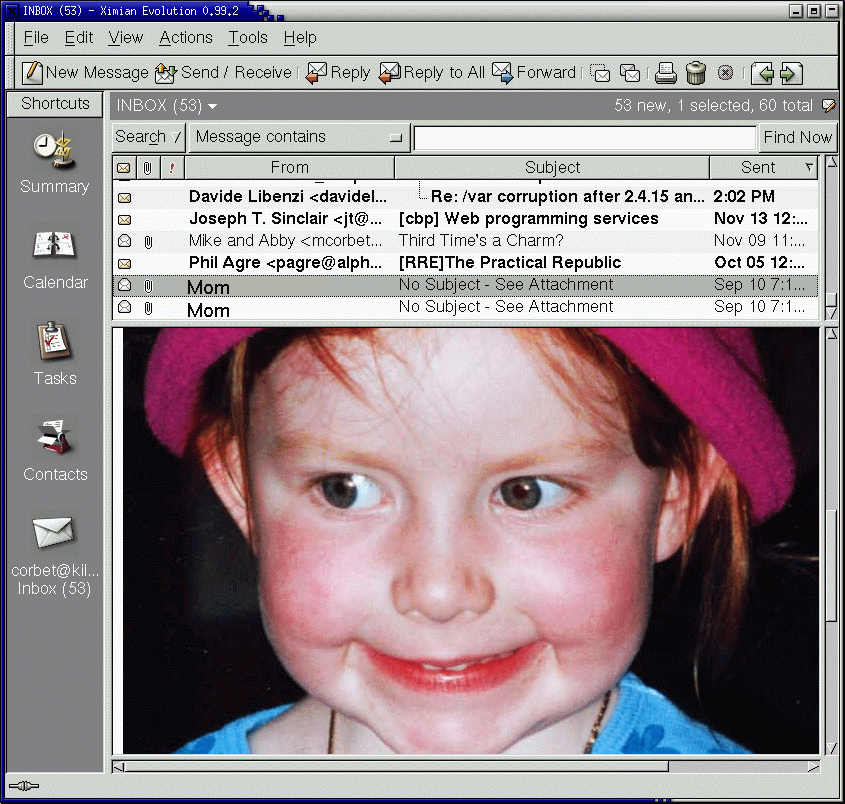Open the Search options dropdown

coord(148,137)
